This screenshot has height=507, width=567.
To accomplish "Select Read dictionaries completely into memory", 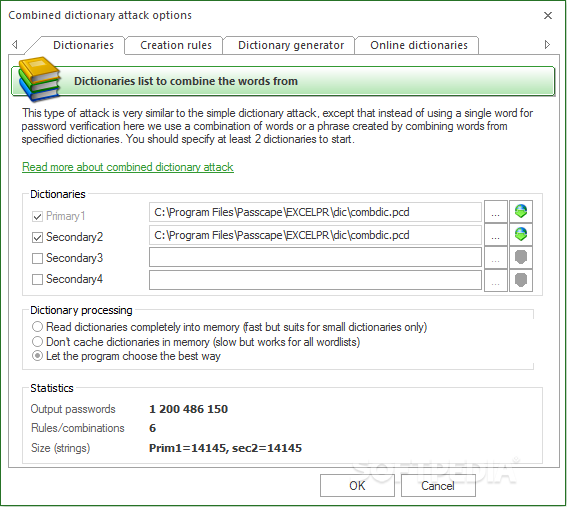I will pyautogui.click(x=37, y=327).
